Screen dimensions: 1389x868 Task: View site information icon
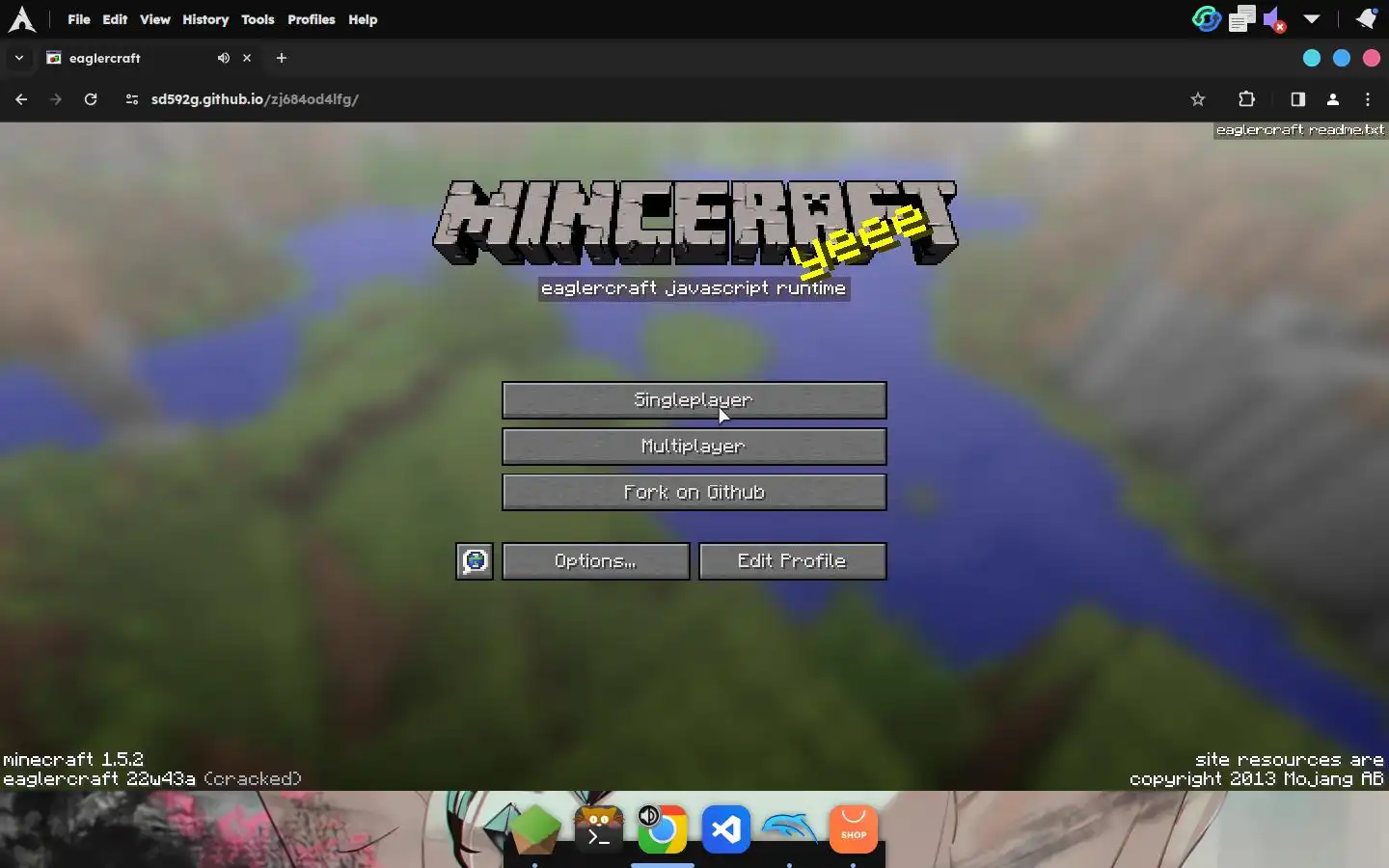coord(132,99)
